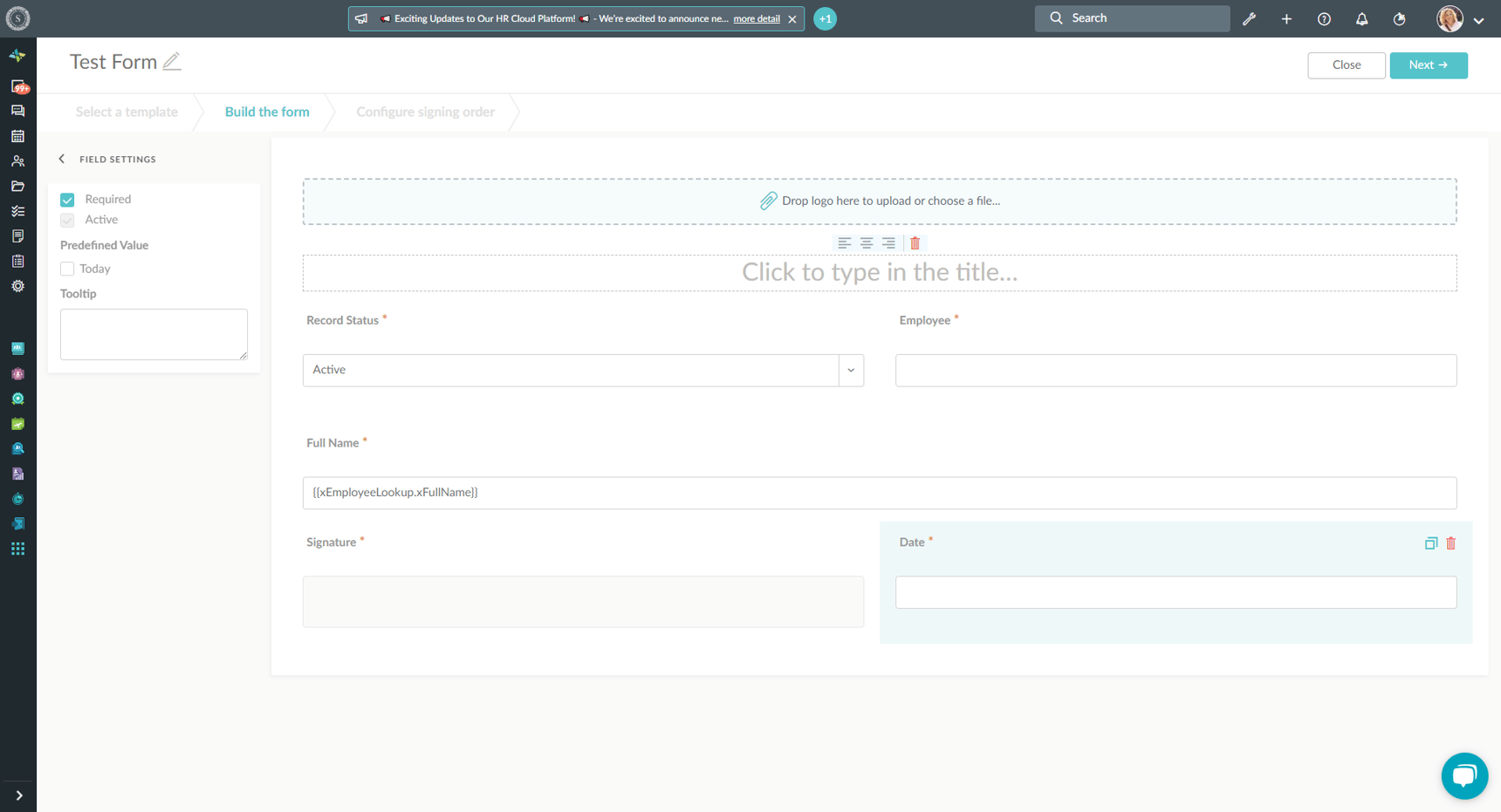This screenshot has height=812, width=1501.
Task: Duplicate the Date field using the copy icon
Action: coord(1430,542)
